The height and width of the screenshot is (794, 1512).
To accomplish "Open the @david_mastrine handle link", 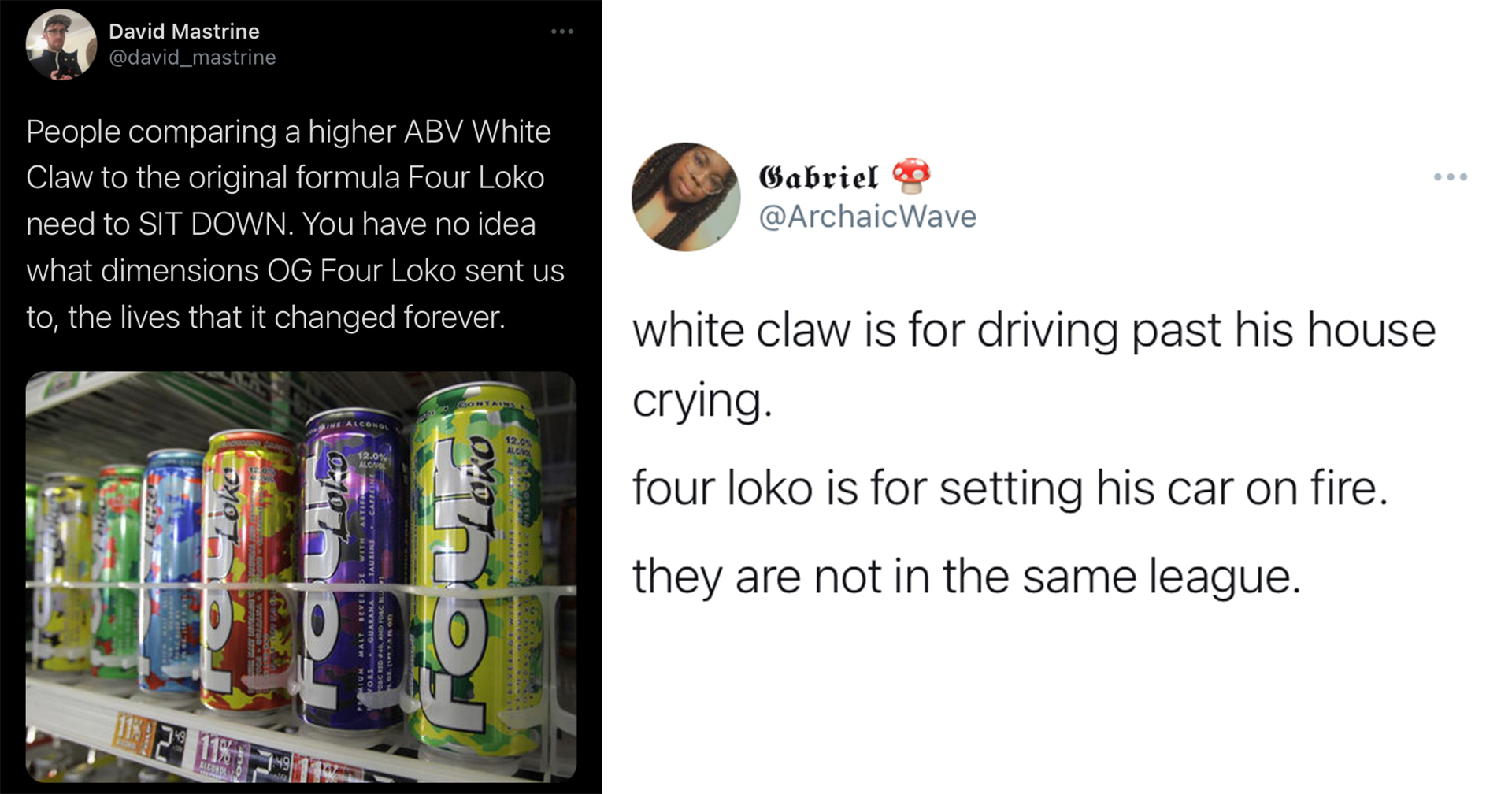I will click(x=192, y=58).
